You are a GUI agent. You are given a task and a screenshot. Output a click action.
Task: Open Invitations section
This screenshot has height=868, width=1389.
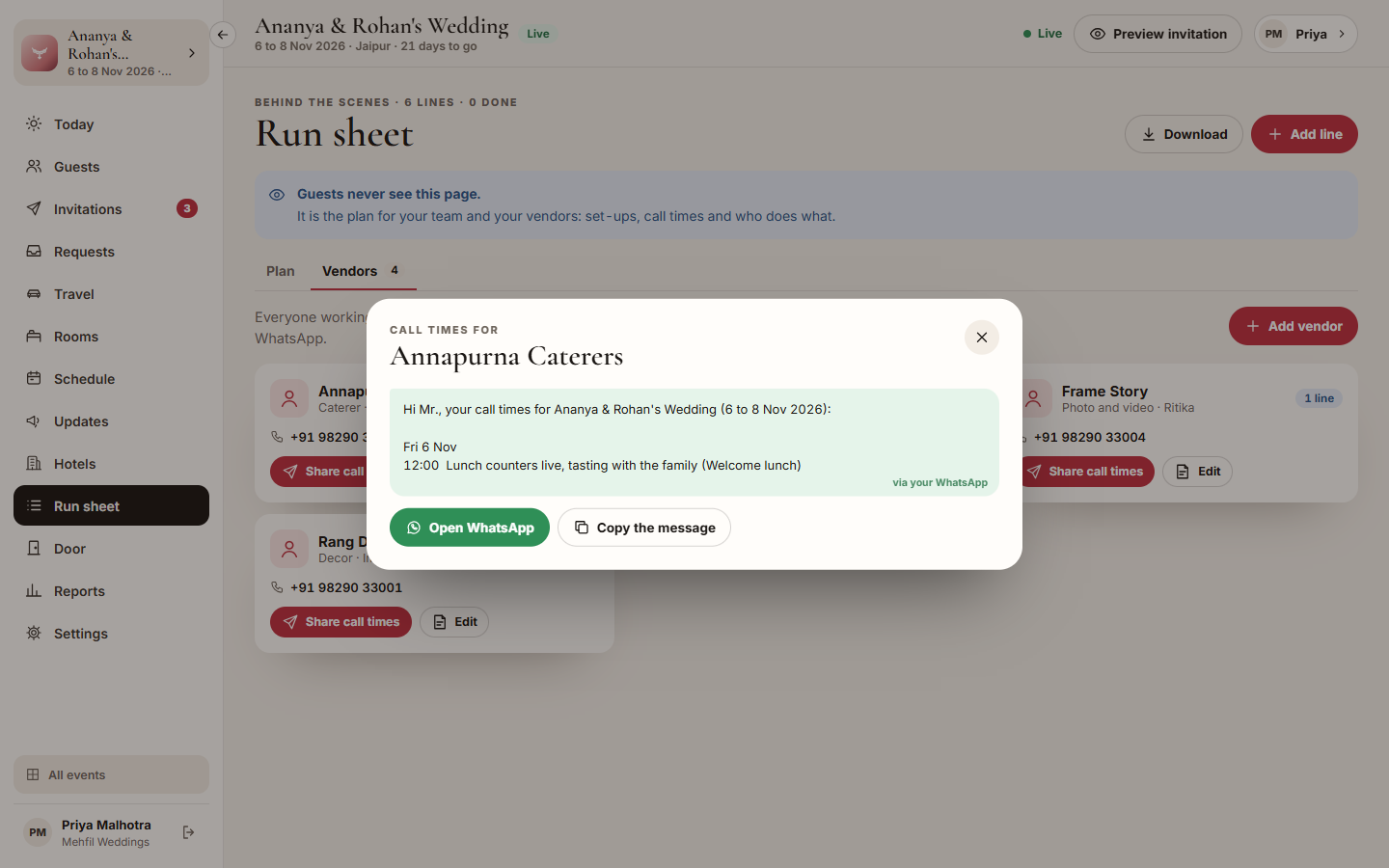click(x=111, y=209)
